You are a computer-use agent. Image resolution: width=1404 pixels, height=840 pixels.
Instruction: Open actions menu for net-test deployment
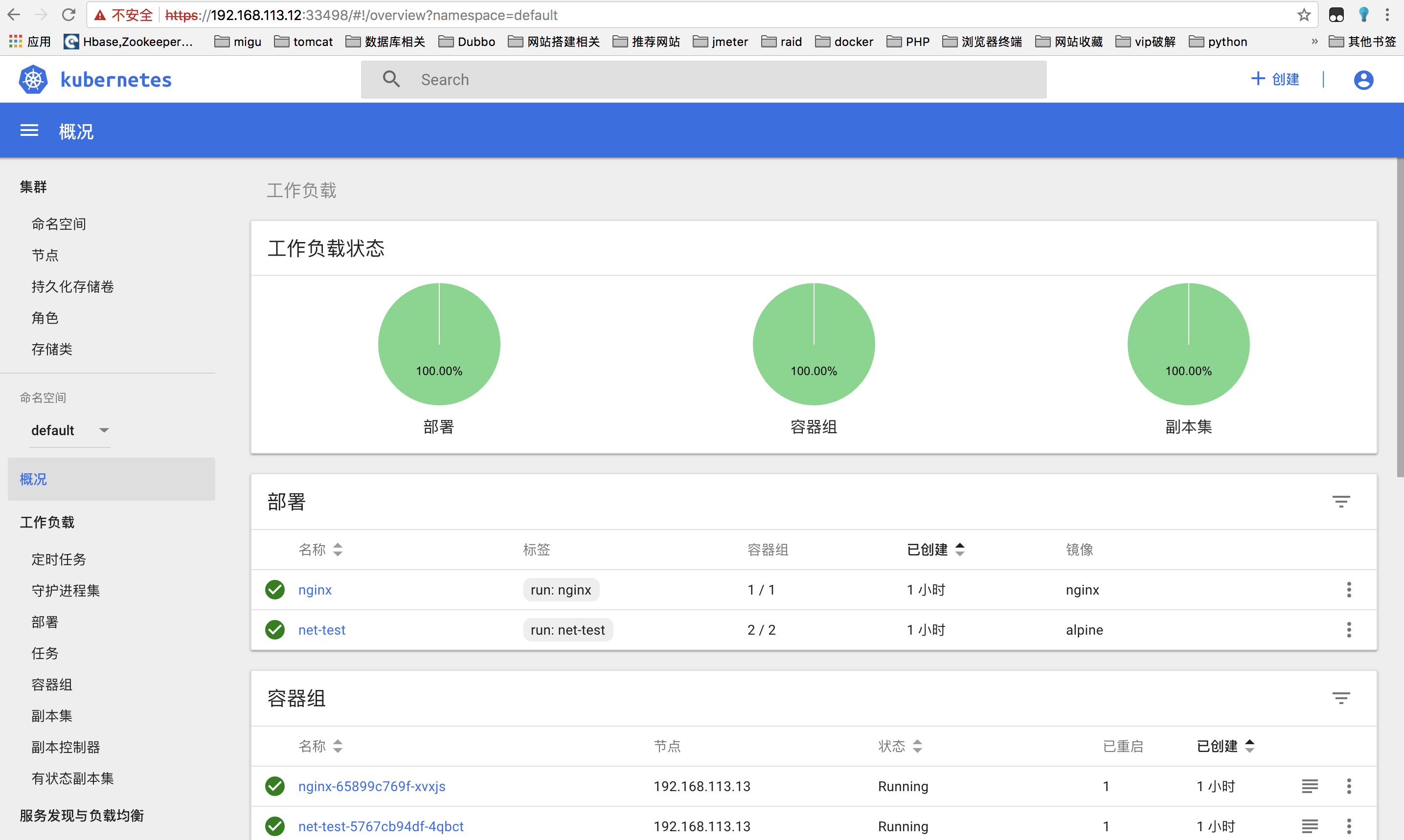tap(1349, 630)
